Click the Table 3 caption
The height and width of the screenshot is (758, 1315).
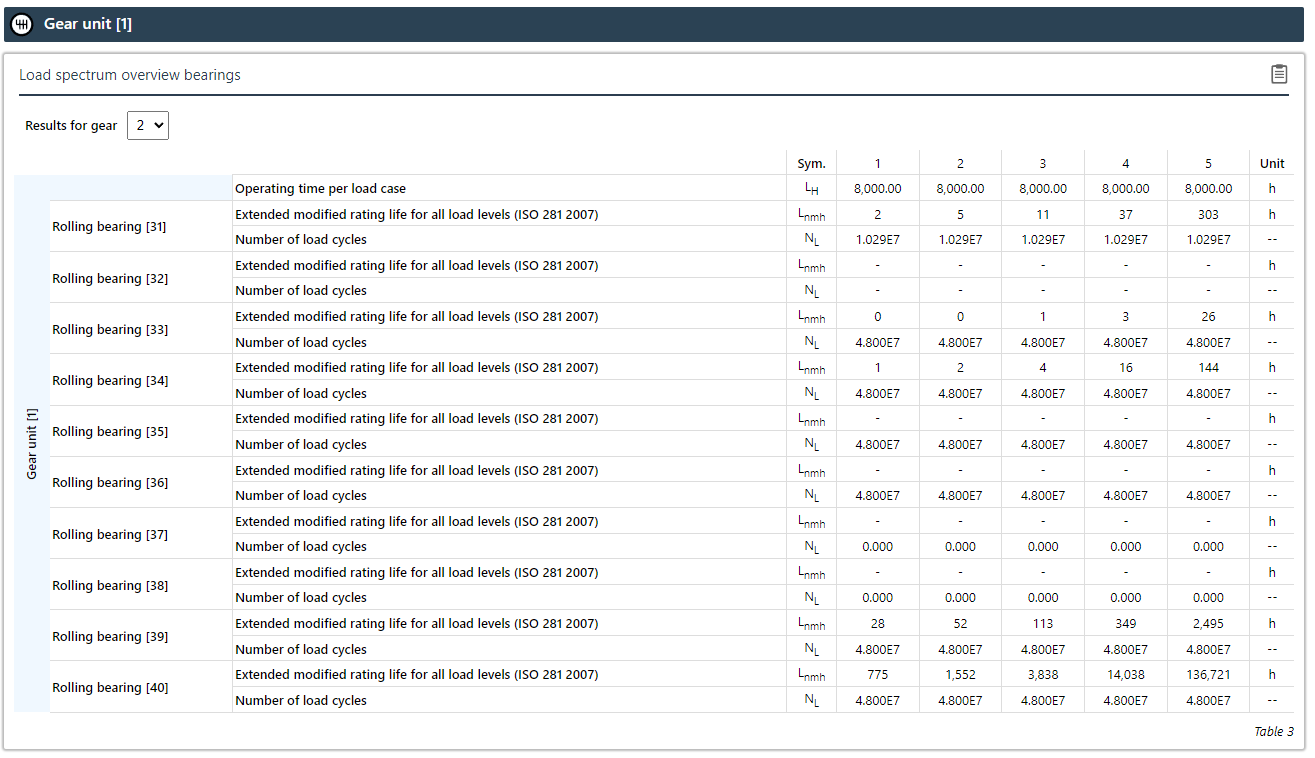[1274, 731]
